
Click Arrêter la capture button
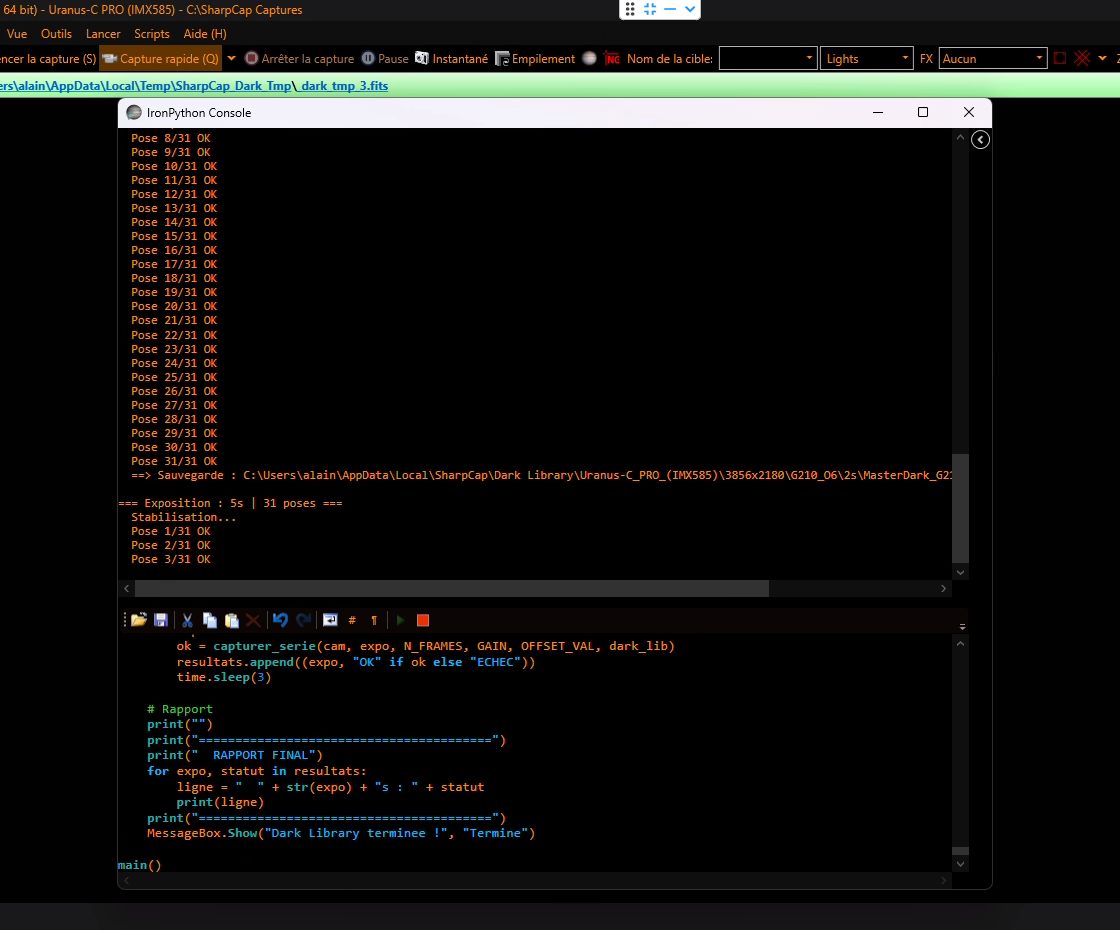pyautogui.click(x=299, y=59)
